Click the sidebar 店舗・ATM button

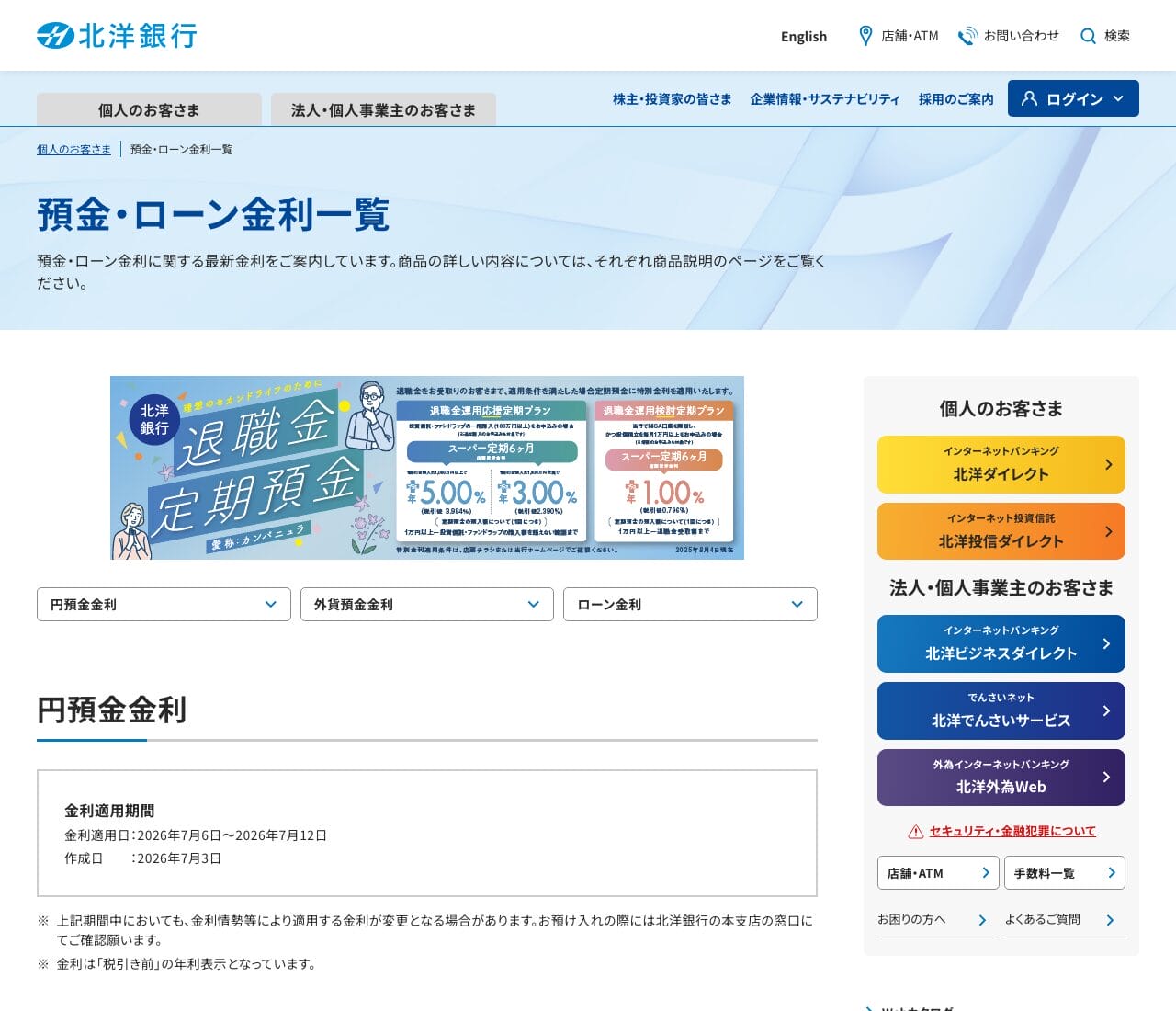(x=938, y=872)
